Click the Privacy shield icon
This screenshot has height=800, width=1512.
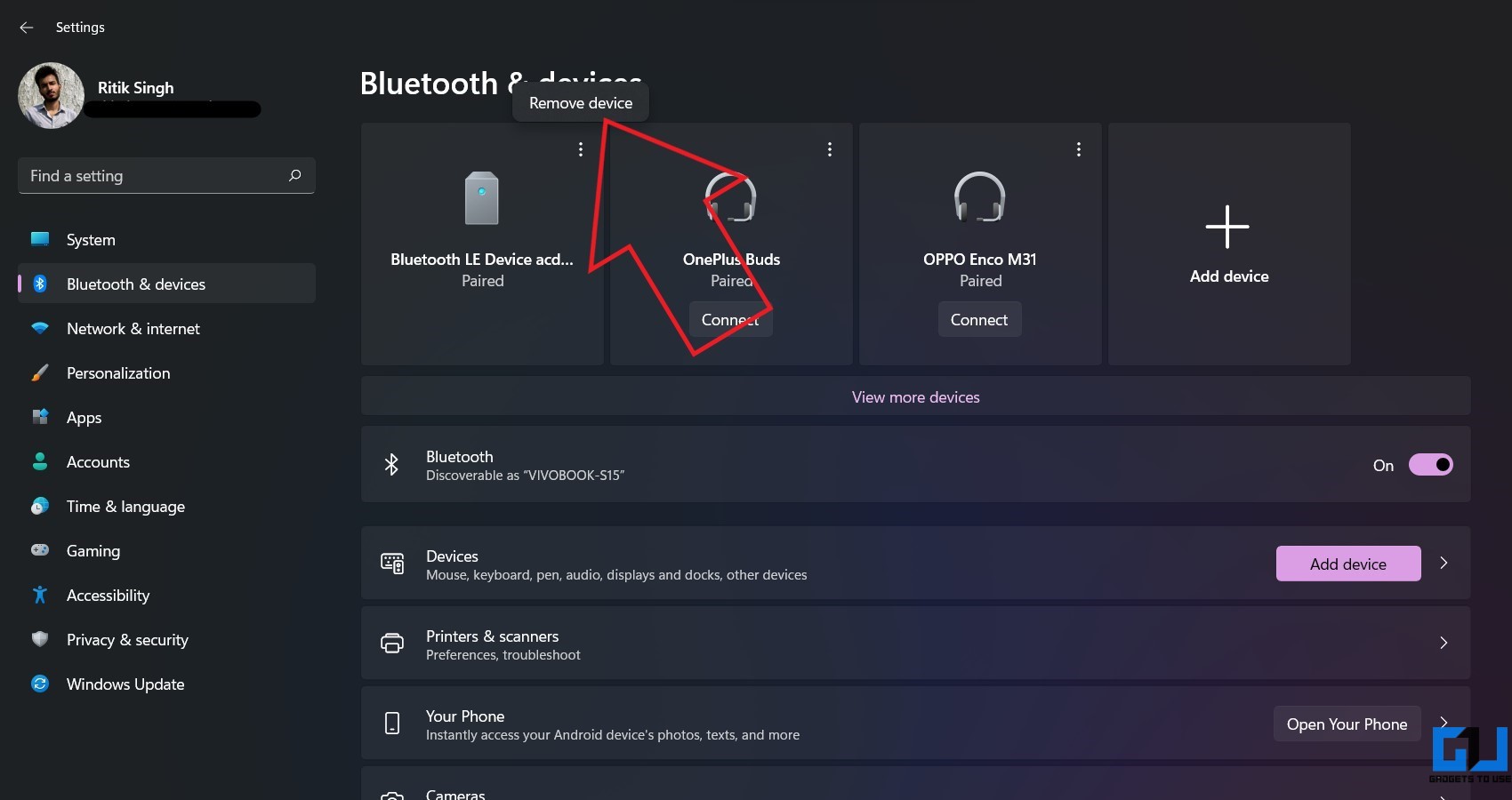(40, 639)
